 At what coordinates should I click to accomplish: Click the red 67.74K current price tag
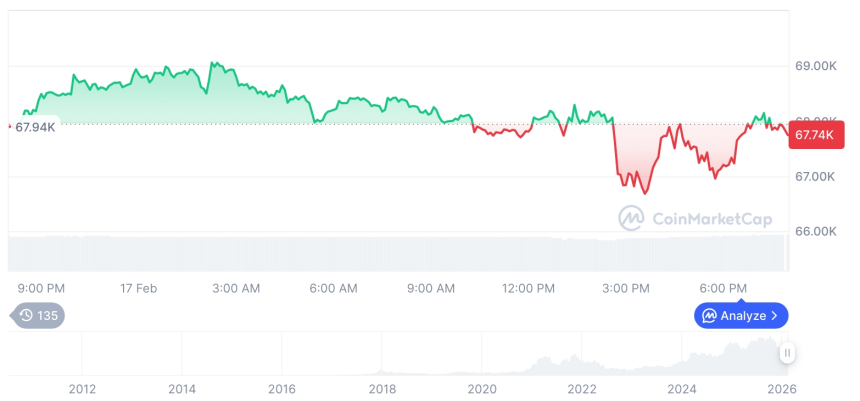pyautogui.click(x=815, y=133)
